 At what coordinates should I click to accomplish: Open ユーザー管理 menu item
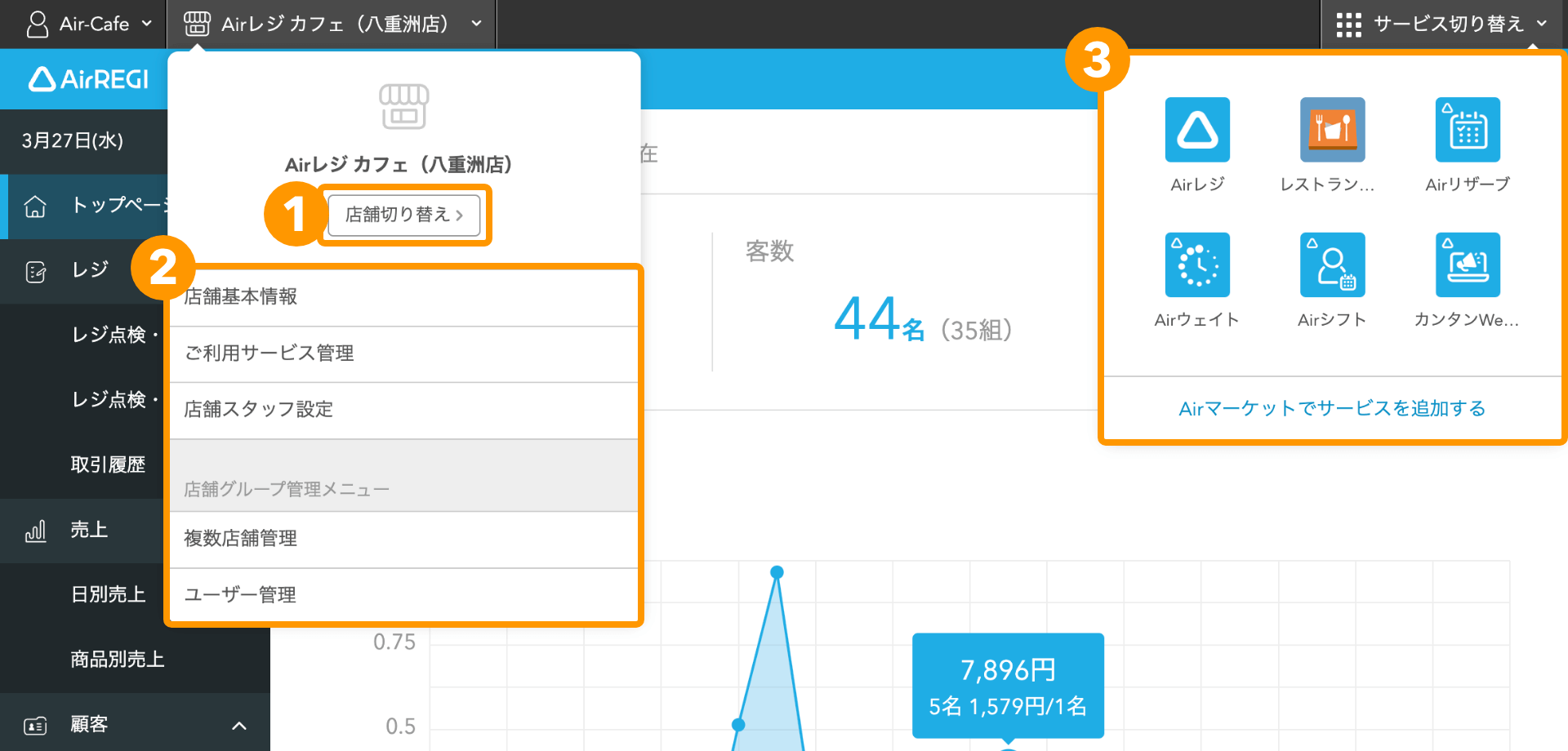[403, 595]
